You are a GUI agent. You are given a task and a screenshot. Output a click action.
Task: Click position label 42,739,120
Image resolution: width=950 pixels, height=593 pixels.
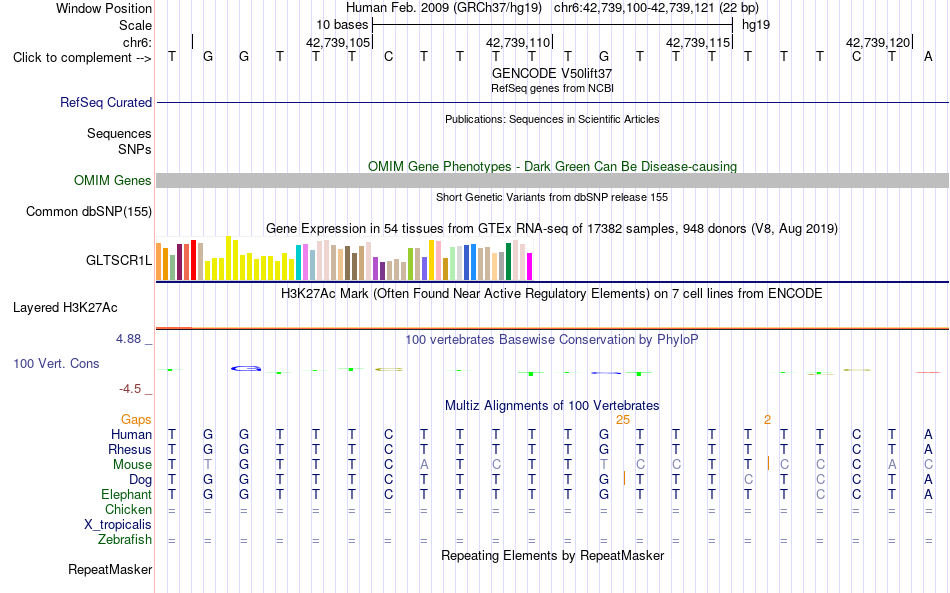878,42
